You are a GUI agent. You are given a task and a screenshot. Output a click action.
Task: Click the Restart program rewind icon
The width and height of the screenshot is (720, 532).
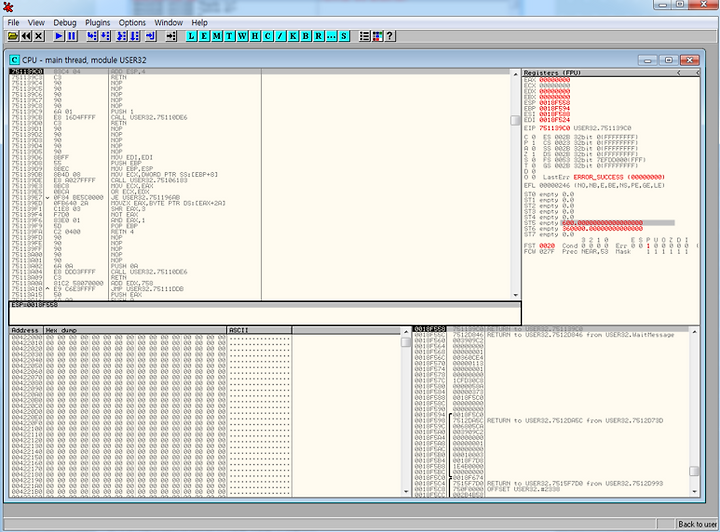click(26, 36)
